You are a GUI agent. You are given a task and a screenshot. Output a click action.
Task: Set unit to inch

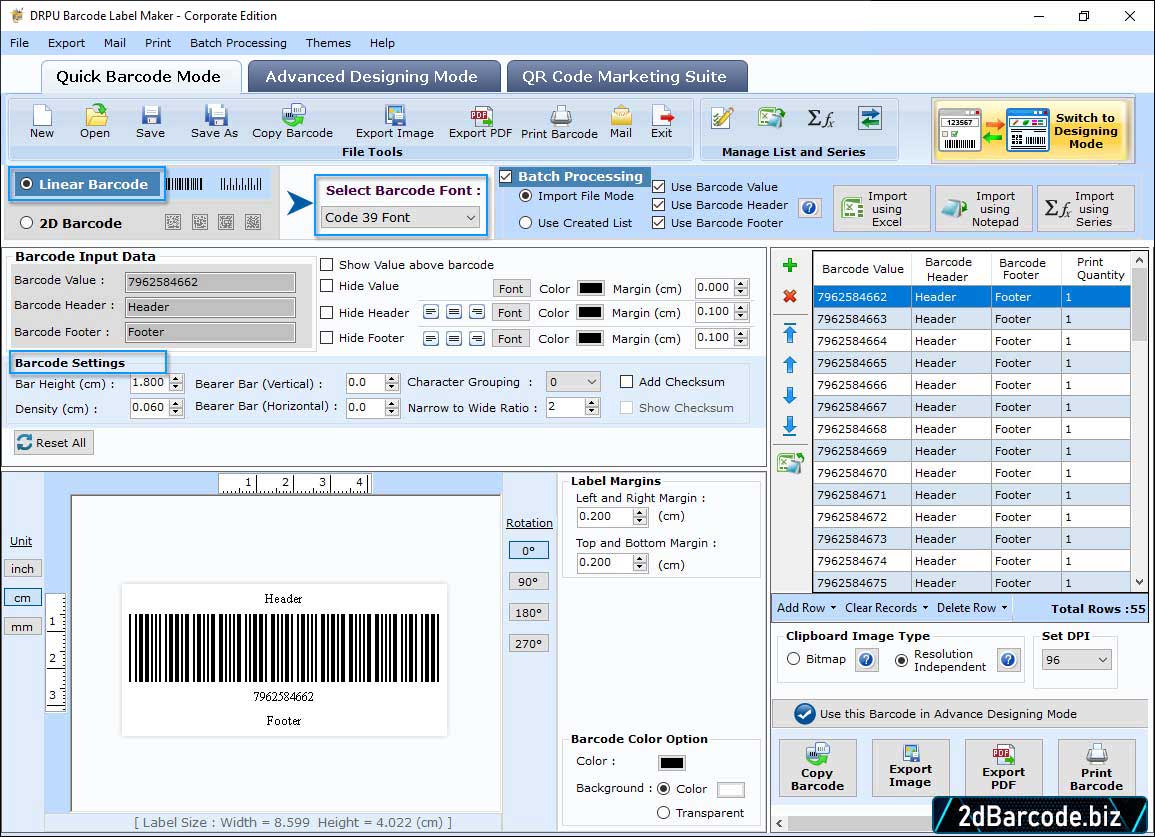coord(22,569)
